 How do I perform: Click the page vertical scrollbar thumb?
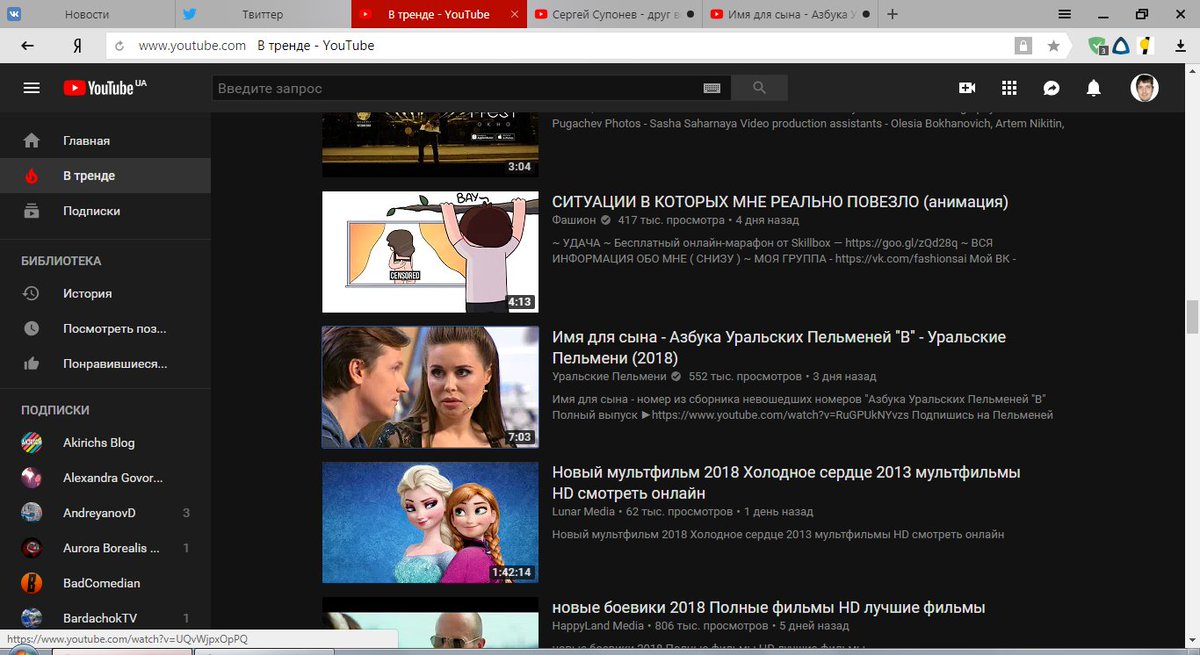point(1192,319)
